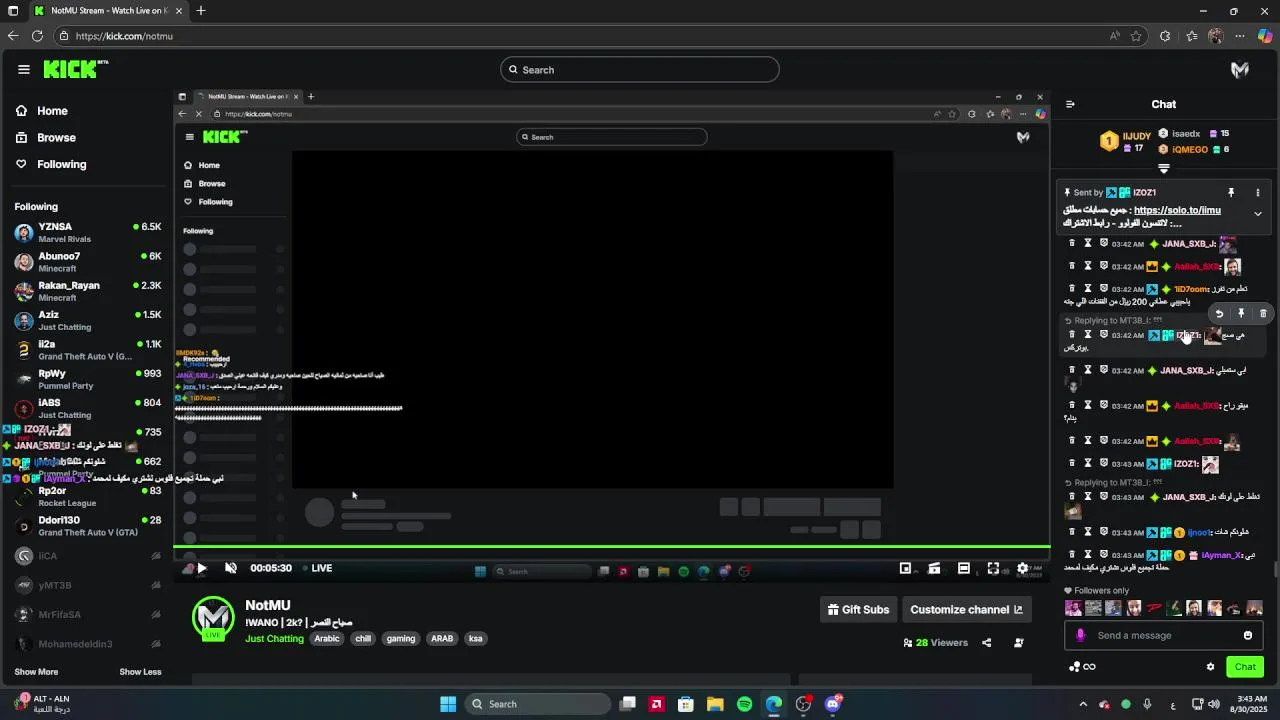Expand the gift leaderboard arrow
This screenshot has width=1280, height=720.
pos(1164,169)
